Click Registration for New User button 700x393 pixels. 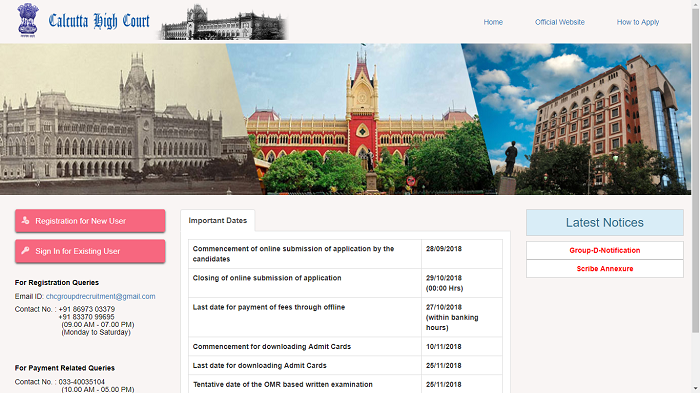pyautogui.click(x=90, y=221)
